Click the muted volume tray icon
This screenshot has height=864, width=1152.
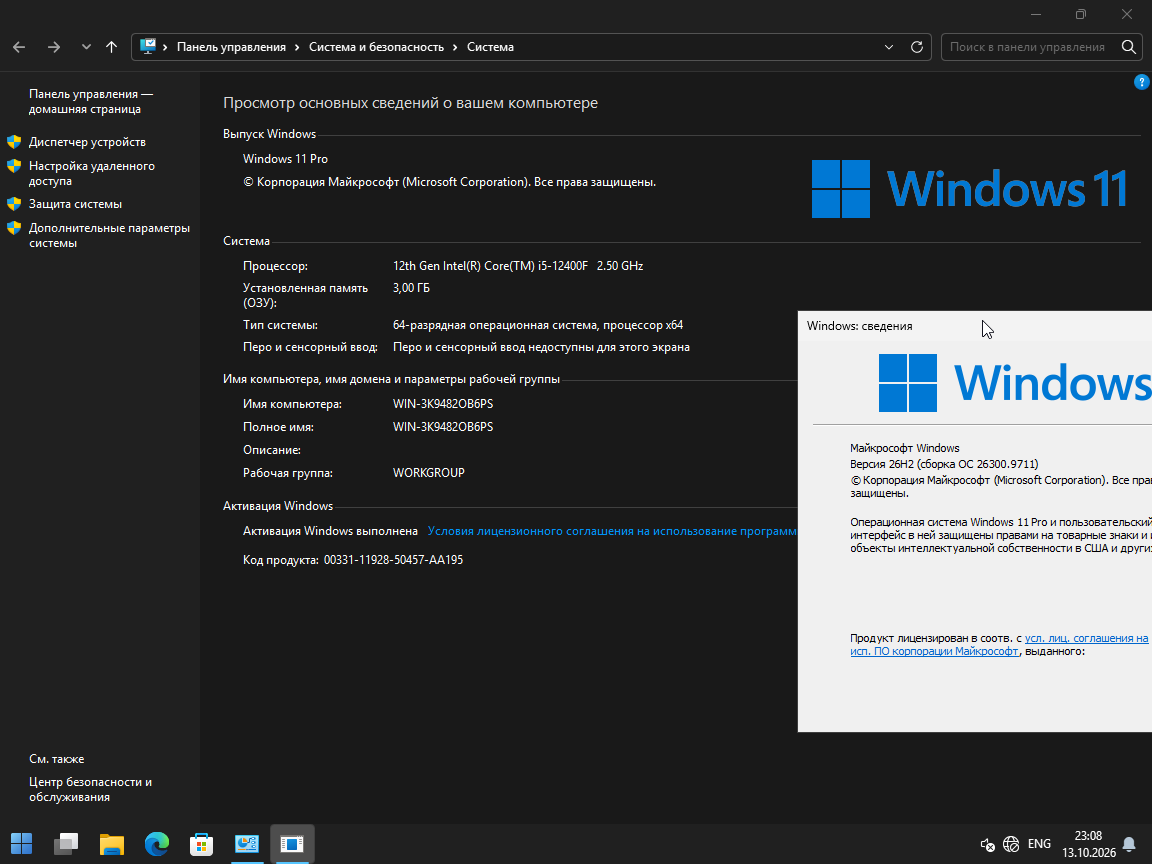click(x=987, y=844)
